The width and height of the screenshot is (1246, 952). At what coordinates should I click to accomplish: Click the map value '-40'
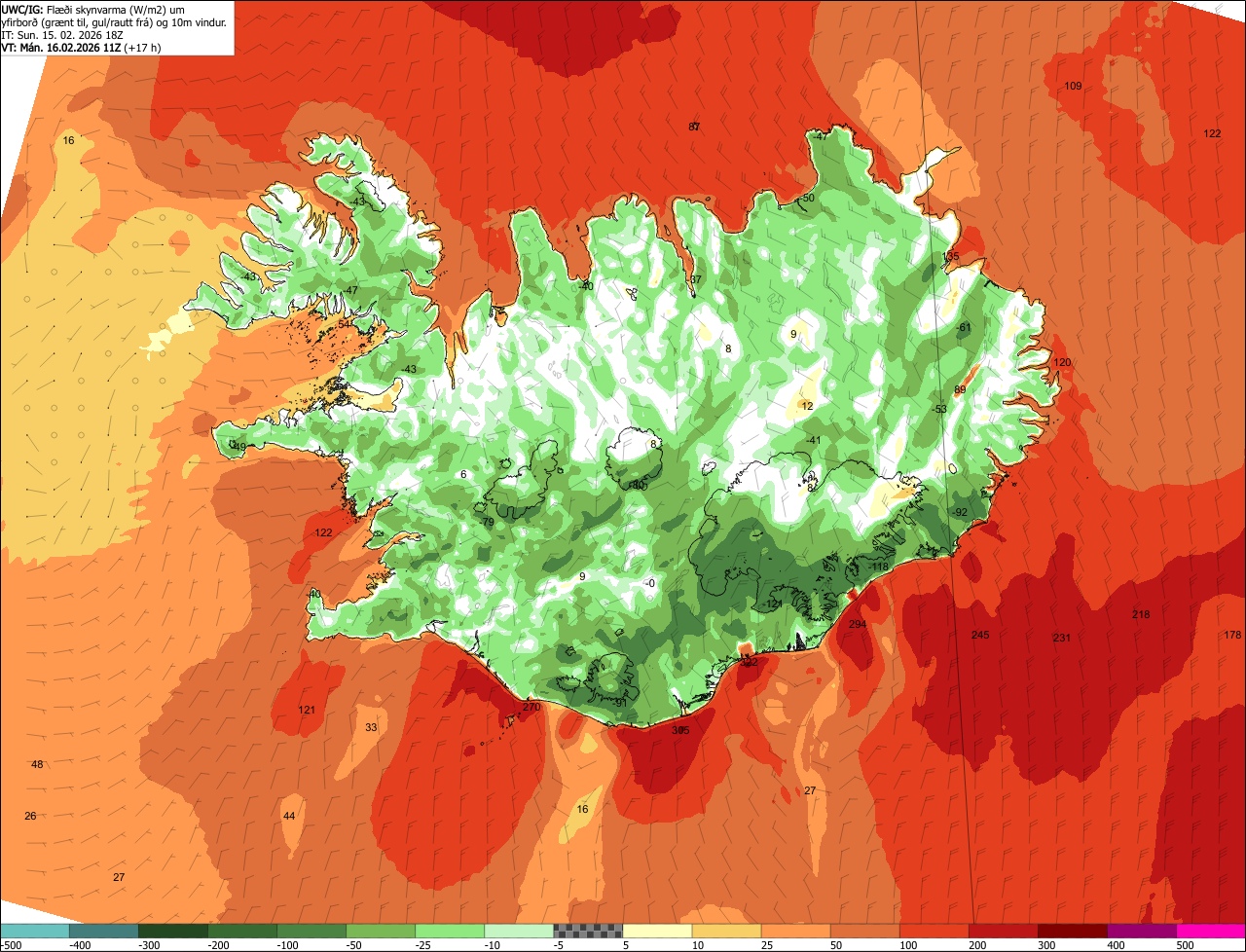click(x=585, y=286)
